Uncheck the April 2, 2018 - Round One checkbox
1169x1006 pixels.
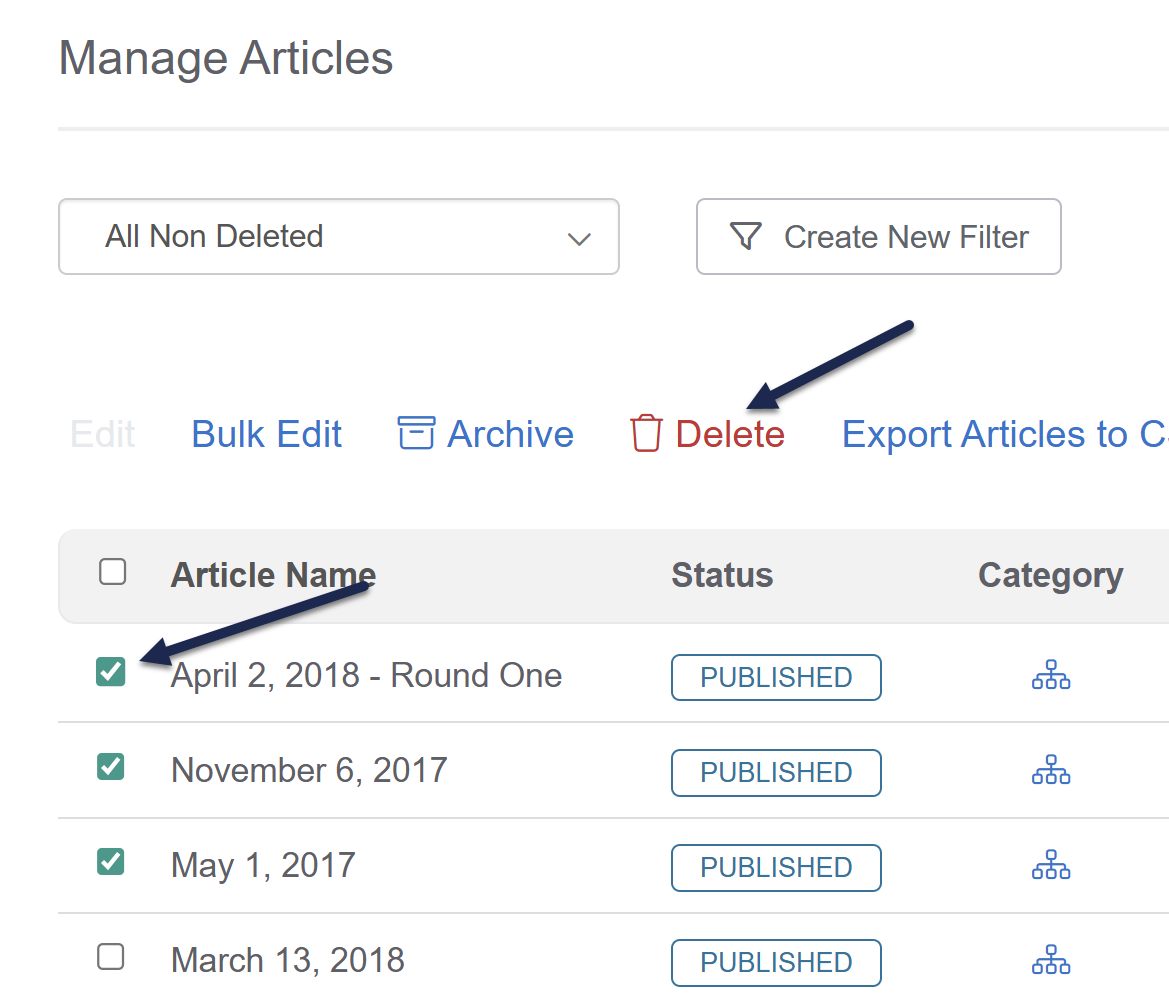pyautogui.click(x=111, y=671)
